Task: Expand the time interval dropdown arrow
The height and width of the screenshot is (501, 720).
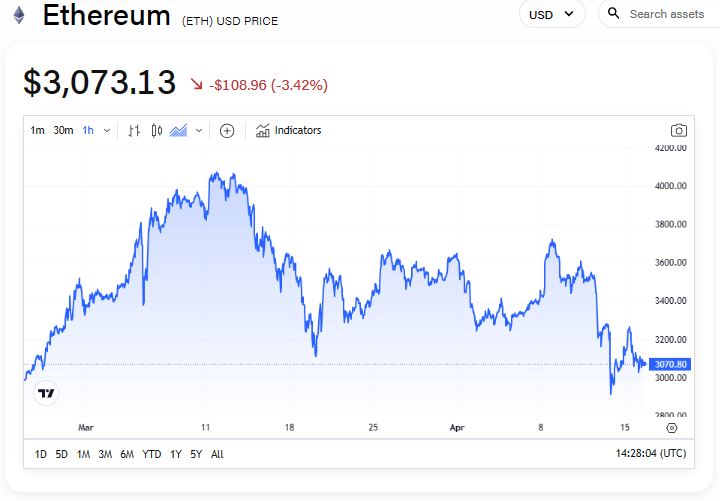Action: click(107, 130)
